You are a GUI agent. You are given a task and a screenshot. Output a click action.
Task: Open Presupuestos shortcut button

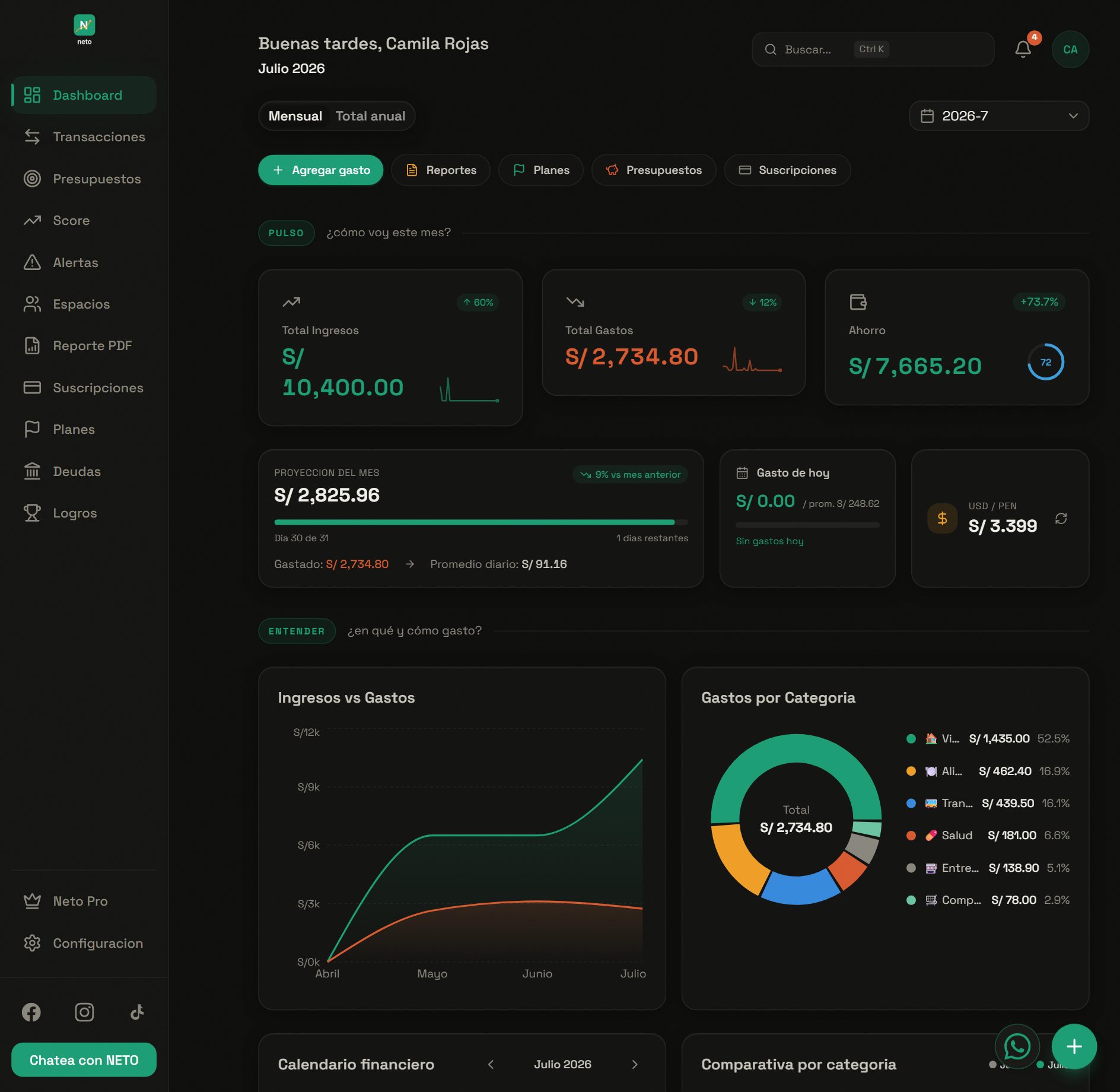coord(654,170)
